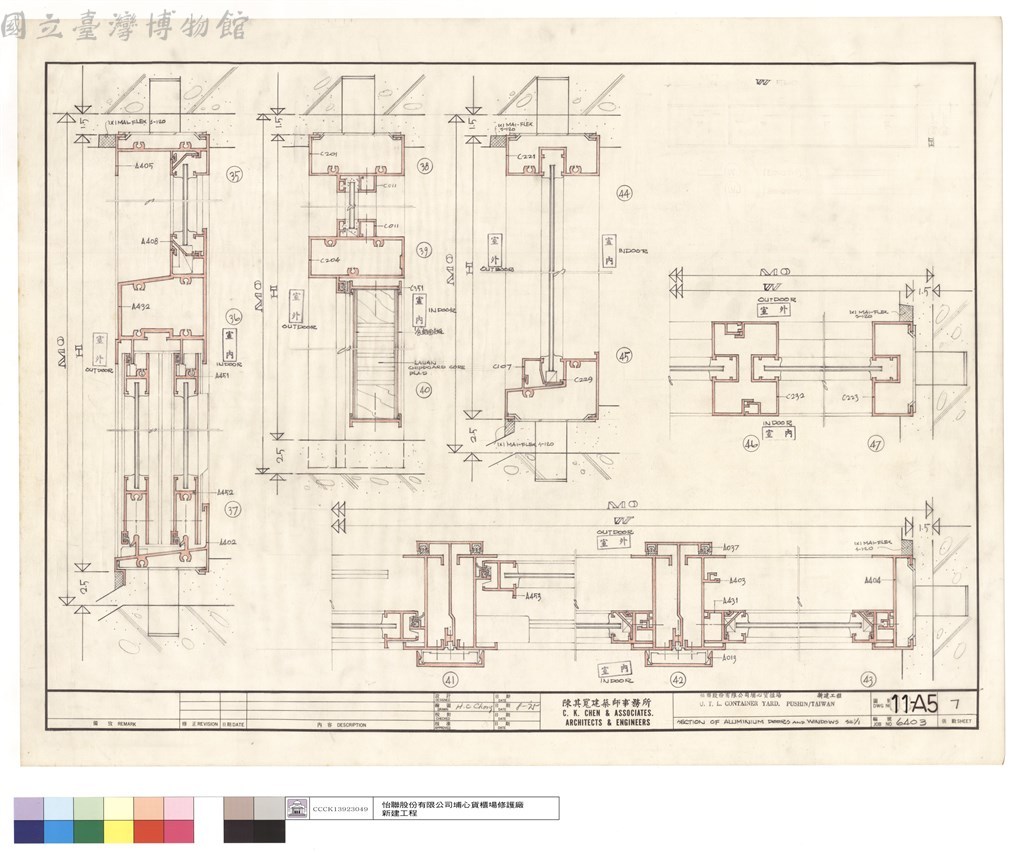Click circled detail marker 45
Image resolution: width=1023 pixels, height=854 pixels.
[x=624, y=356]
